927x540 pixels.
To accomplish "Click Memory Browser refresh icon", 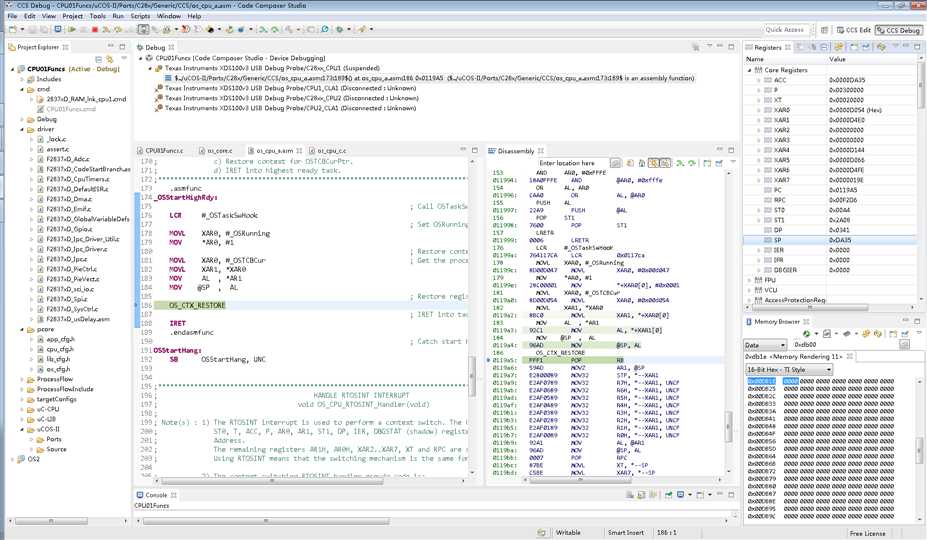I will coord(806,334).
